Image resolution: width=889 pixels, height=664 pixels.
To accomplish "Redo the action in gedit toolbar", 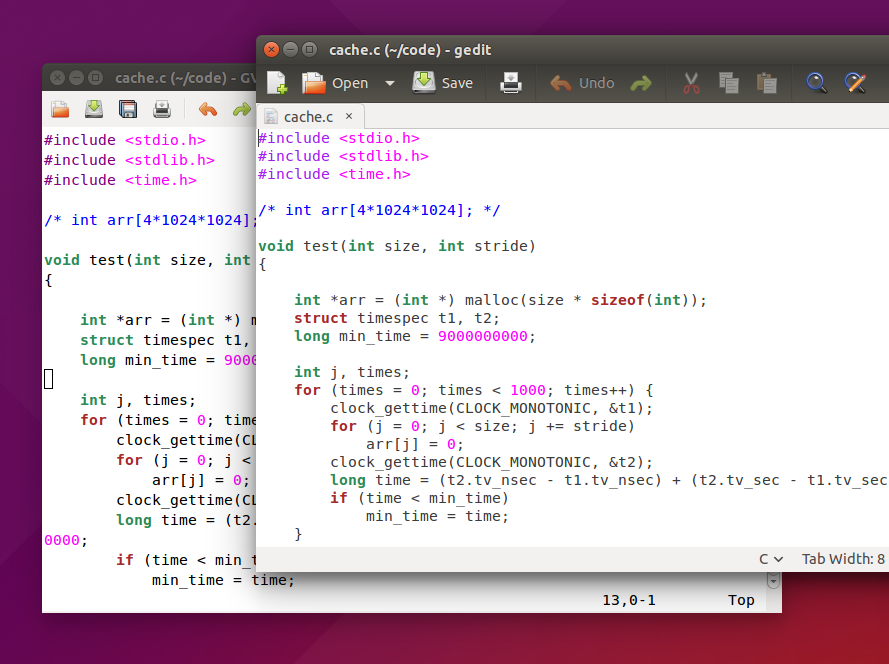I will (641, 83).
